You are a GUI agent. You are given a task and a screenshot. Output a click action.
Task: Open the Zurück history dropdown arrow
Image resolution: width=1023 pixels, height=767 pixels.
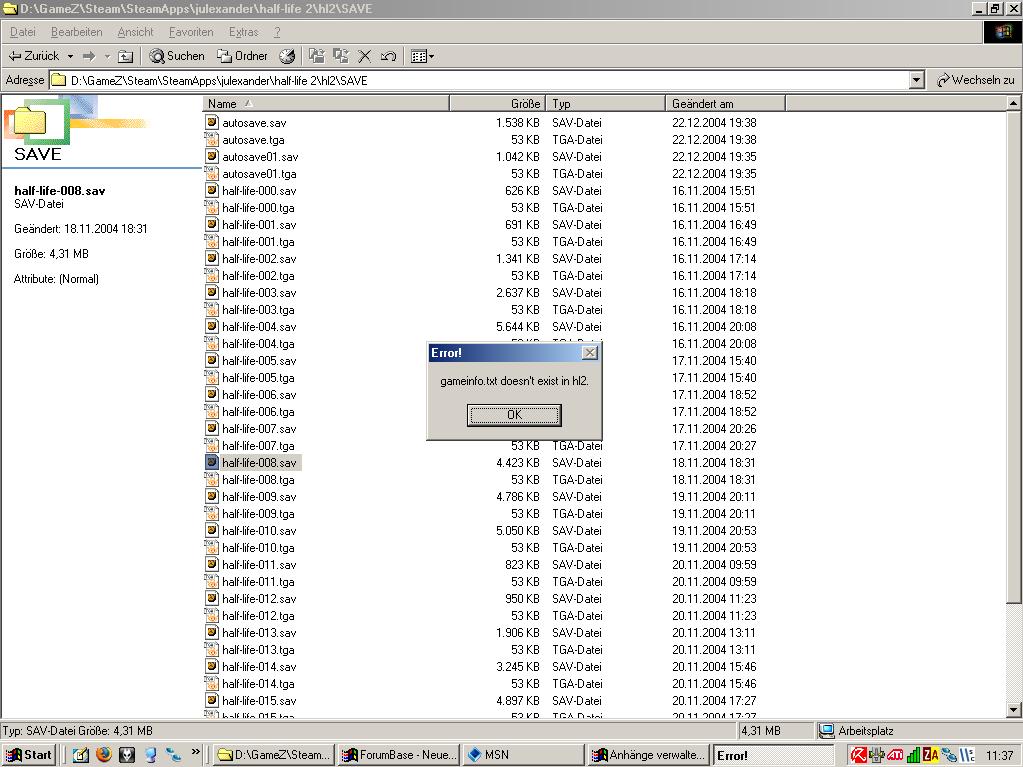70,56
